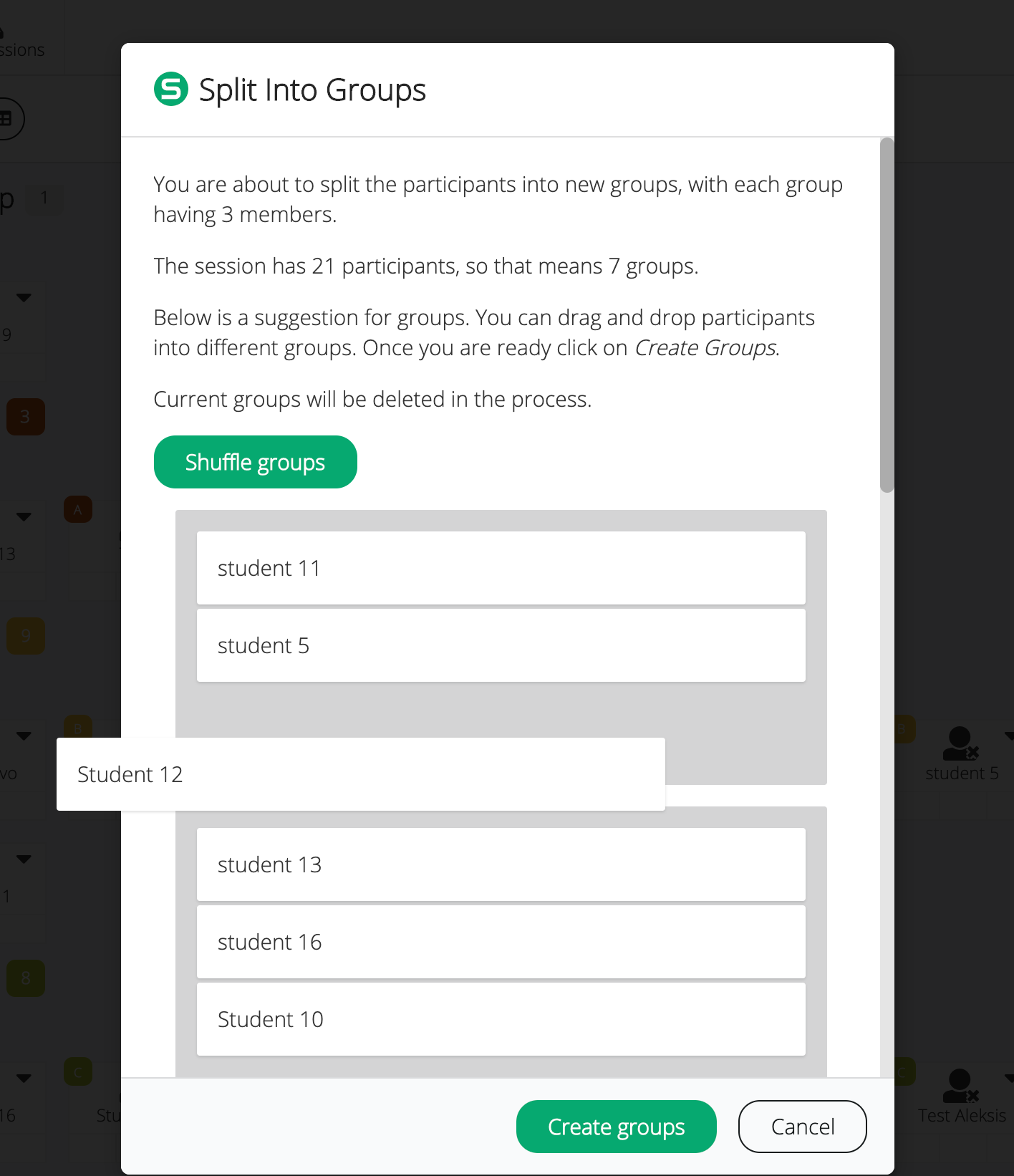The image size is (1014, 1176).
Task: Click the Test Aleksis offline user icon
Action: [x=960, y=1086]
